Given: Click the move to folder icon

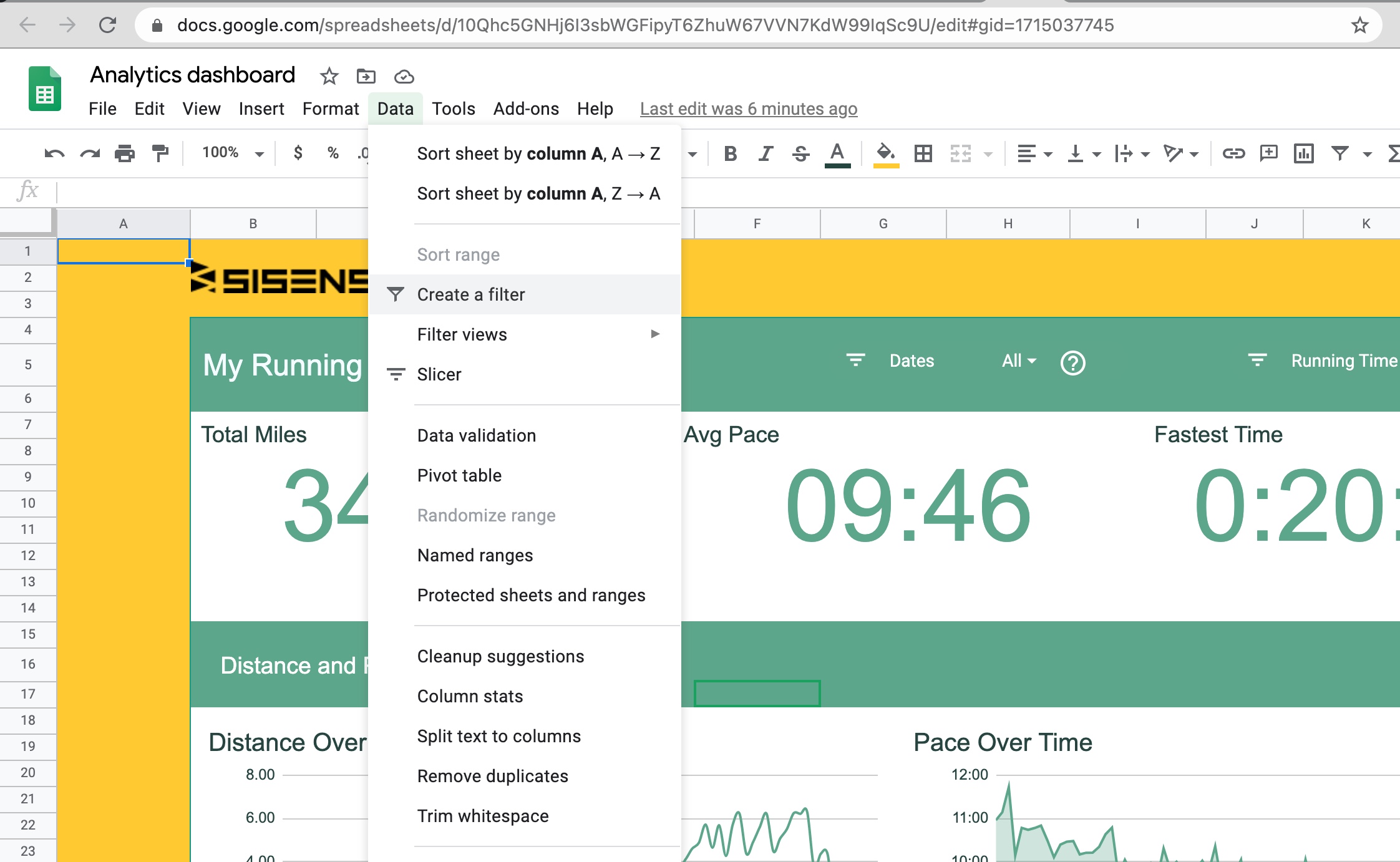Looking at the screenshot, I should click(366, 77).
